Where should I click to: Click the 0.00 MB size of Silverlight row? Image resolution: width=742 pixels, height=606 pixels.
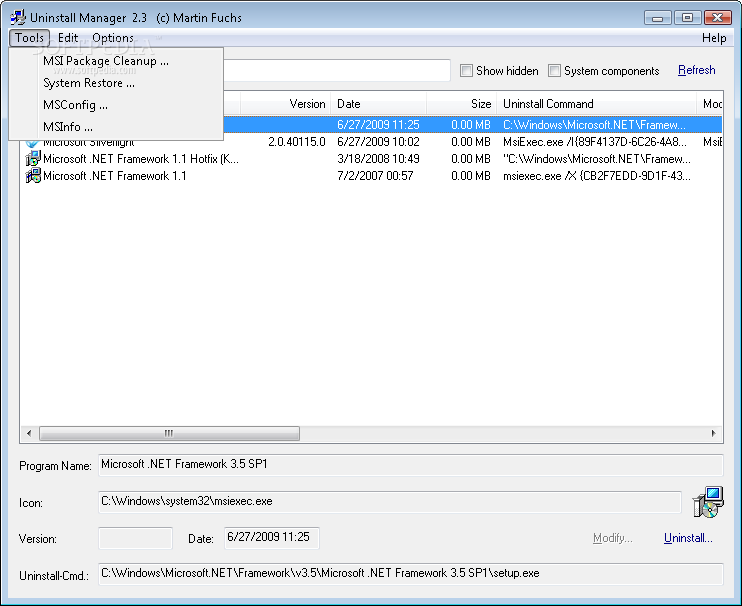(x=471, y=142)
